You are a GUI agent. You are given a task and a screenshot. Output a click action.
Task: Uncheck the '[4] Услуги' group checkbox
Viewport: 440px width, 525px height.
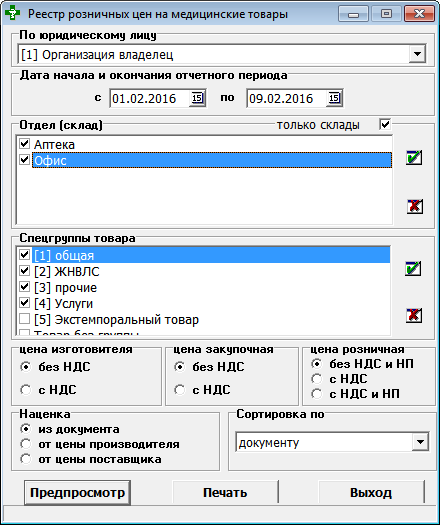[x=24, y=303]
